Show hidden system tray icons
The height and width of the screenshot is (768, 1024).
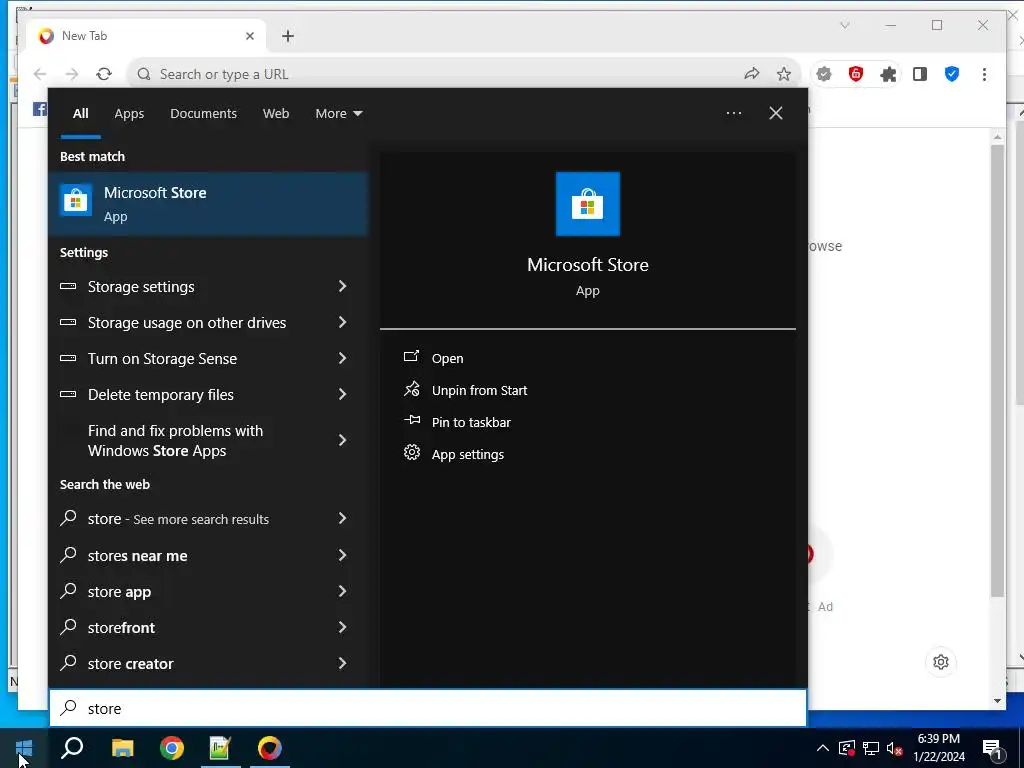823,748
